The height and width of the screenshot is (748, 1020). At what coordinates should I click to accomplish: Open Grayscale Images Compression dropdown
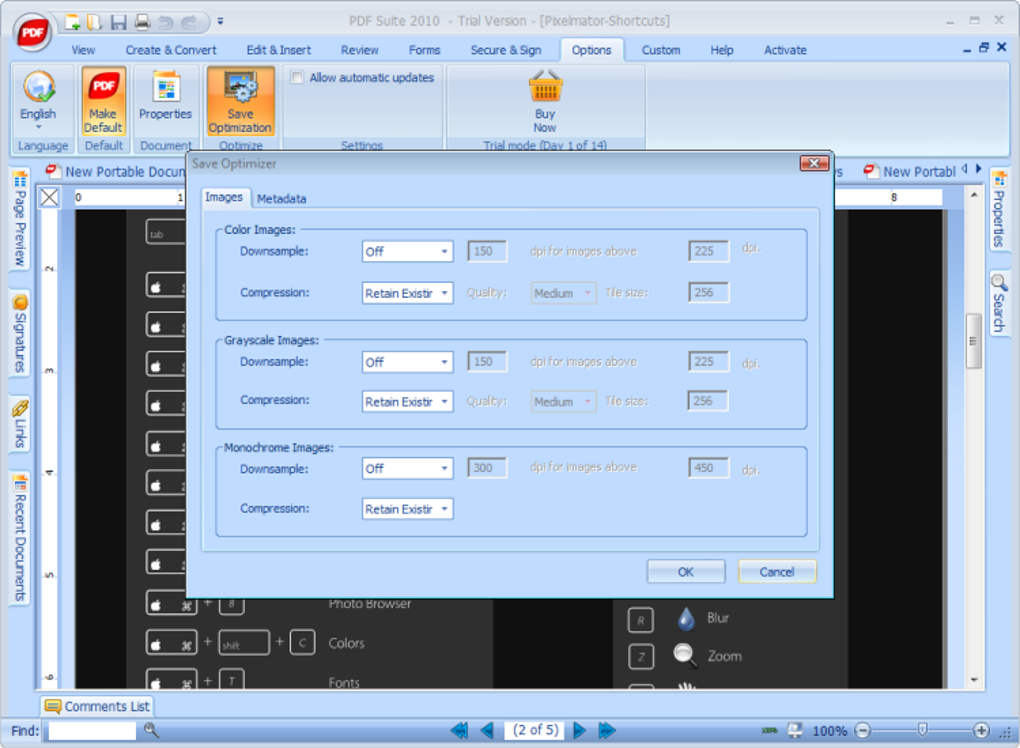pyautogui.click(x=407, y=402)
